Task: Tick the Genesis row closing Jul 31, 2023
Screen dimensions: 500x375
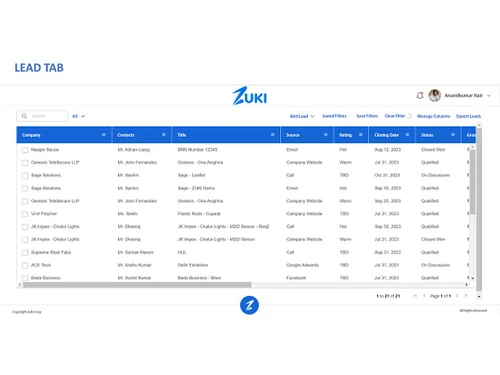Action: pyautogui.click(x=25, y=163)
